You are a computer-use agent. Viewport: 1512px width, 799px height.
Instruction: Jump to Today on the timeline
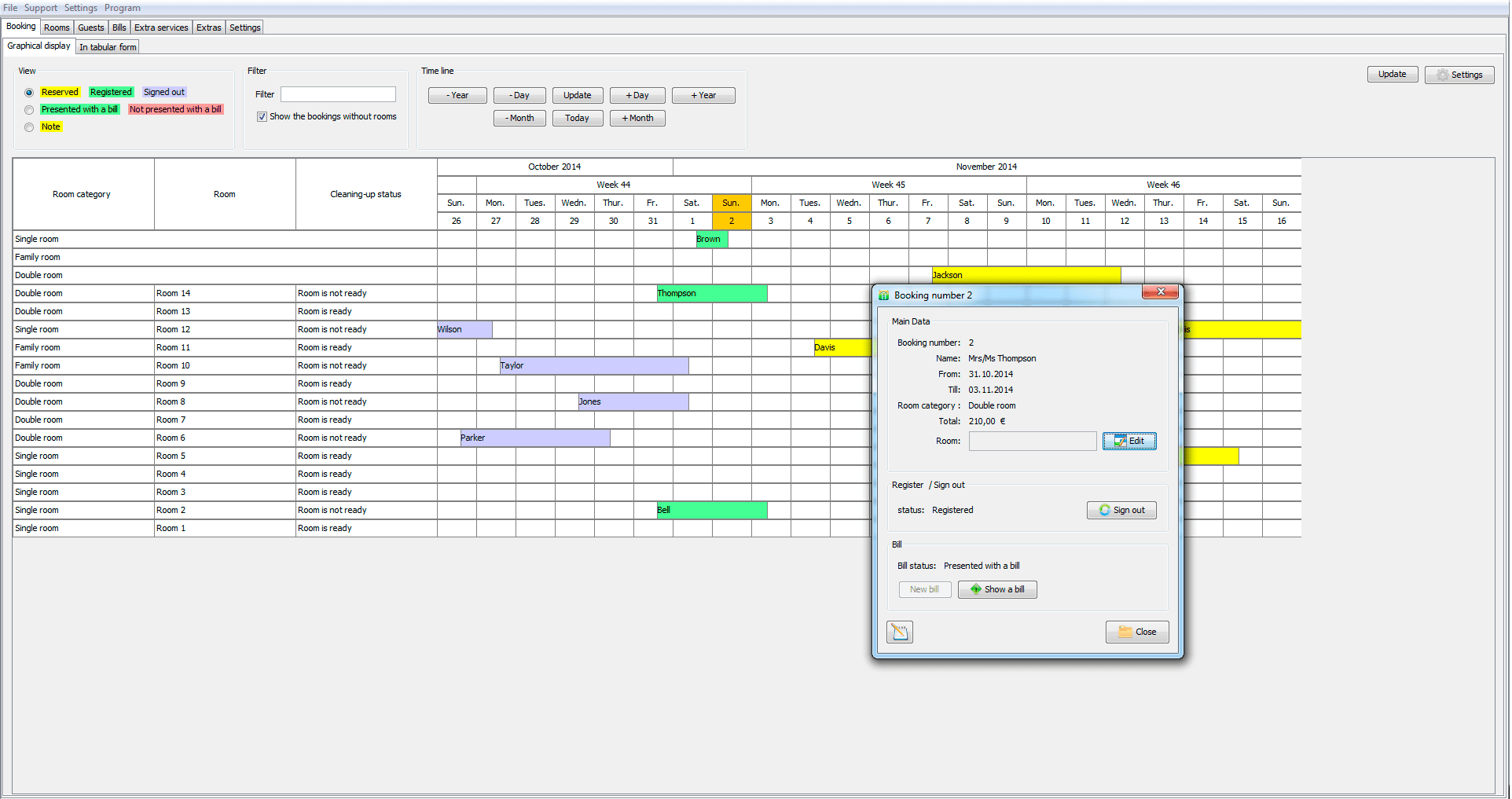click(577, 119)
